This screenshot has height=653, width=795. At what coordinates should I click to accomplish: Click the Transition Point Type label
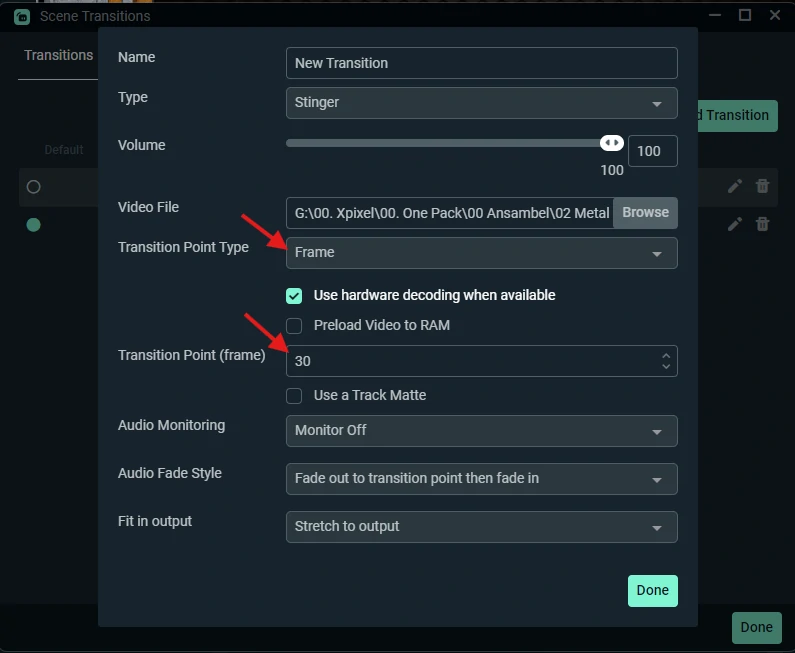tap(183, 247)
